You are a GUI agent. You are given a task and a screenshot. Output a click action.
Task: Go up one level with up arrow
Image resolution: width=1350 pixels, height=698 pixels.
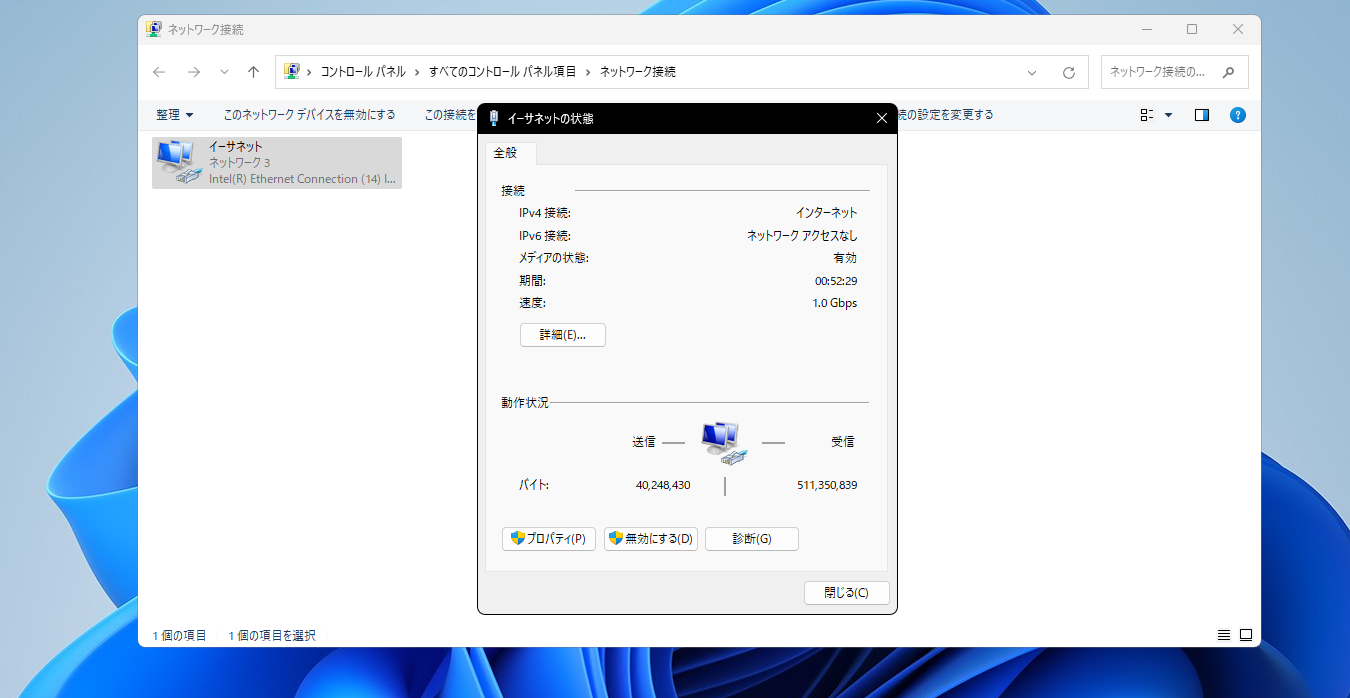pos(254,72)
